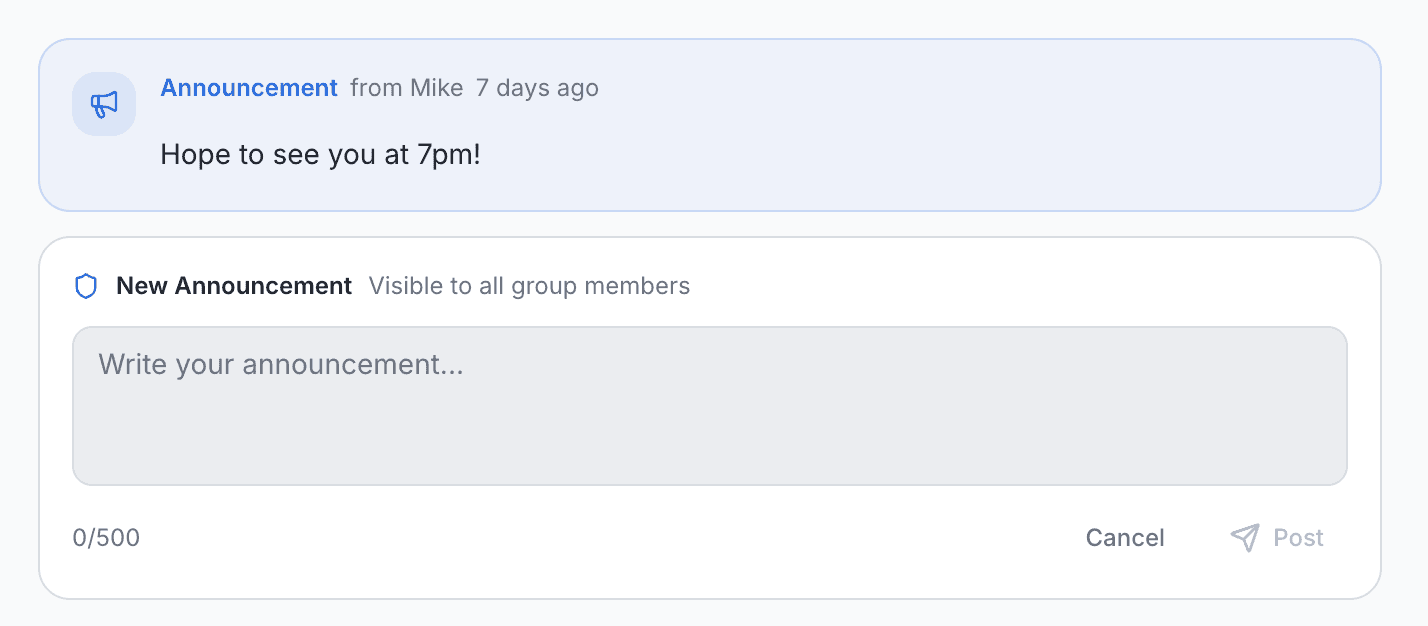
Task: Click the New Announcement heading
Action: coord(234,286)
